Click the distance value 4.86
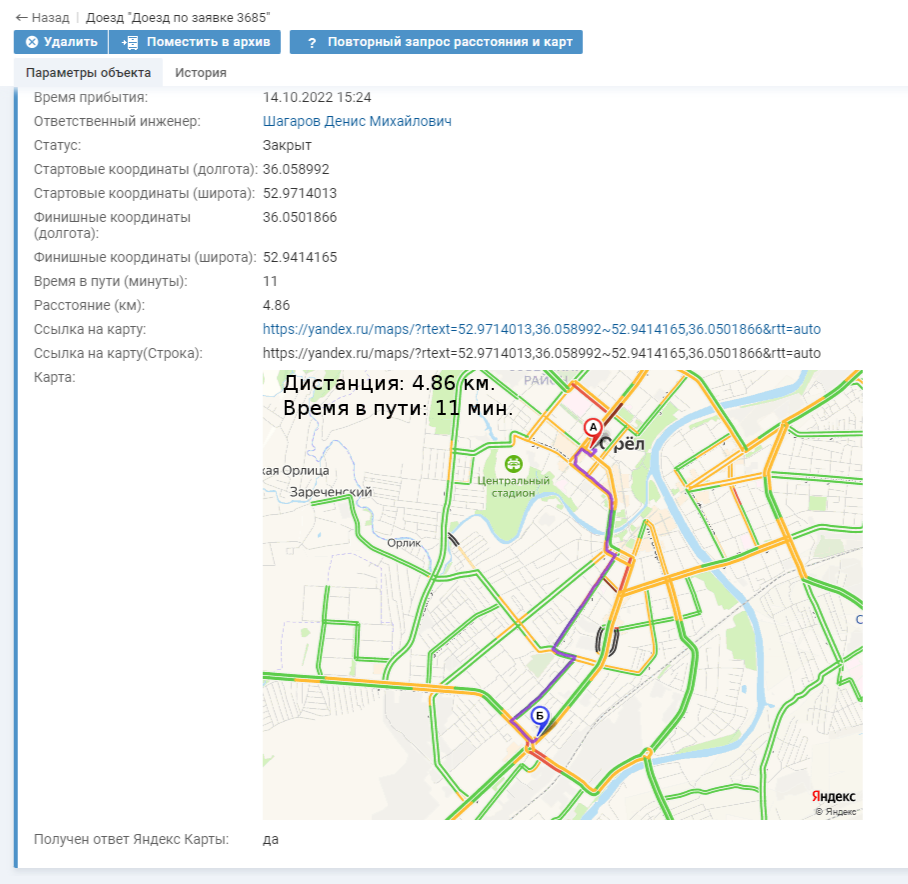This screenshot has height=884, width=908. coord(276,305)
